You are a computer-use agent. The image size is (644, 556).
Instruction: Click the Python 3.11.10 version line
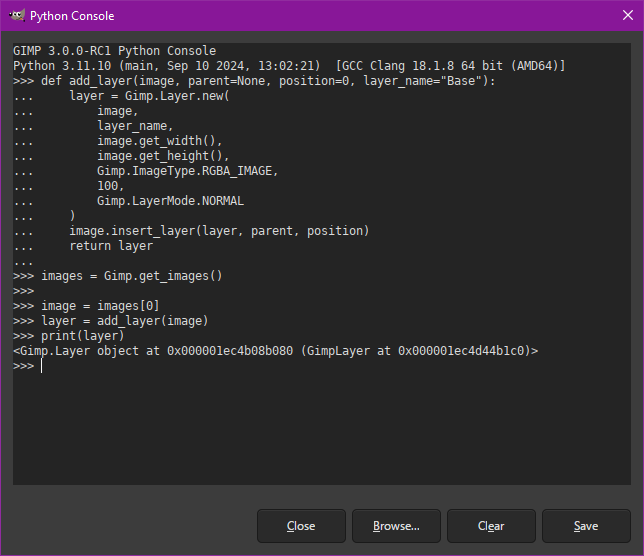tap(289, 66)
